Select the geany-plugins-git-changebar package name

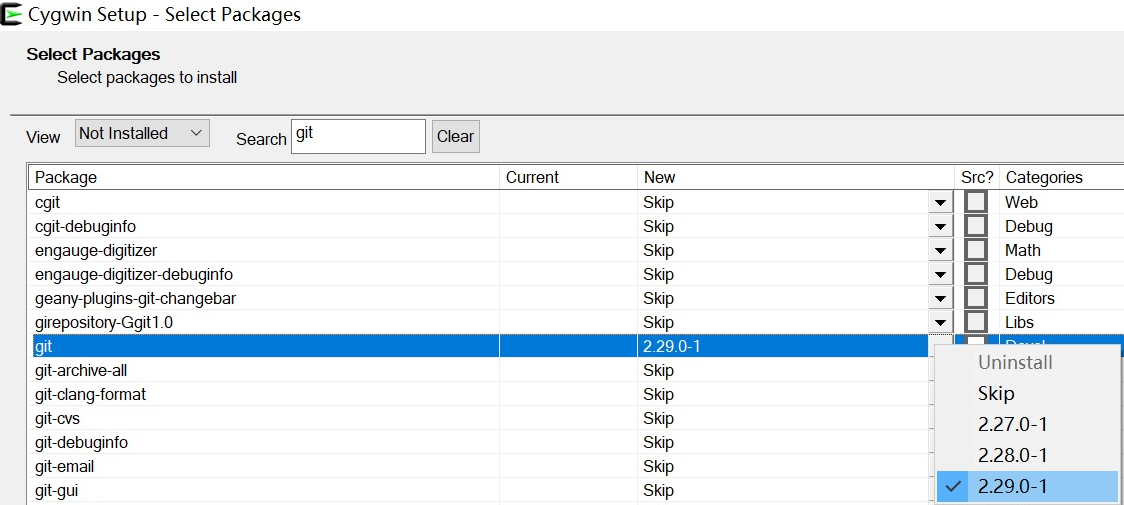coord(135,298)
